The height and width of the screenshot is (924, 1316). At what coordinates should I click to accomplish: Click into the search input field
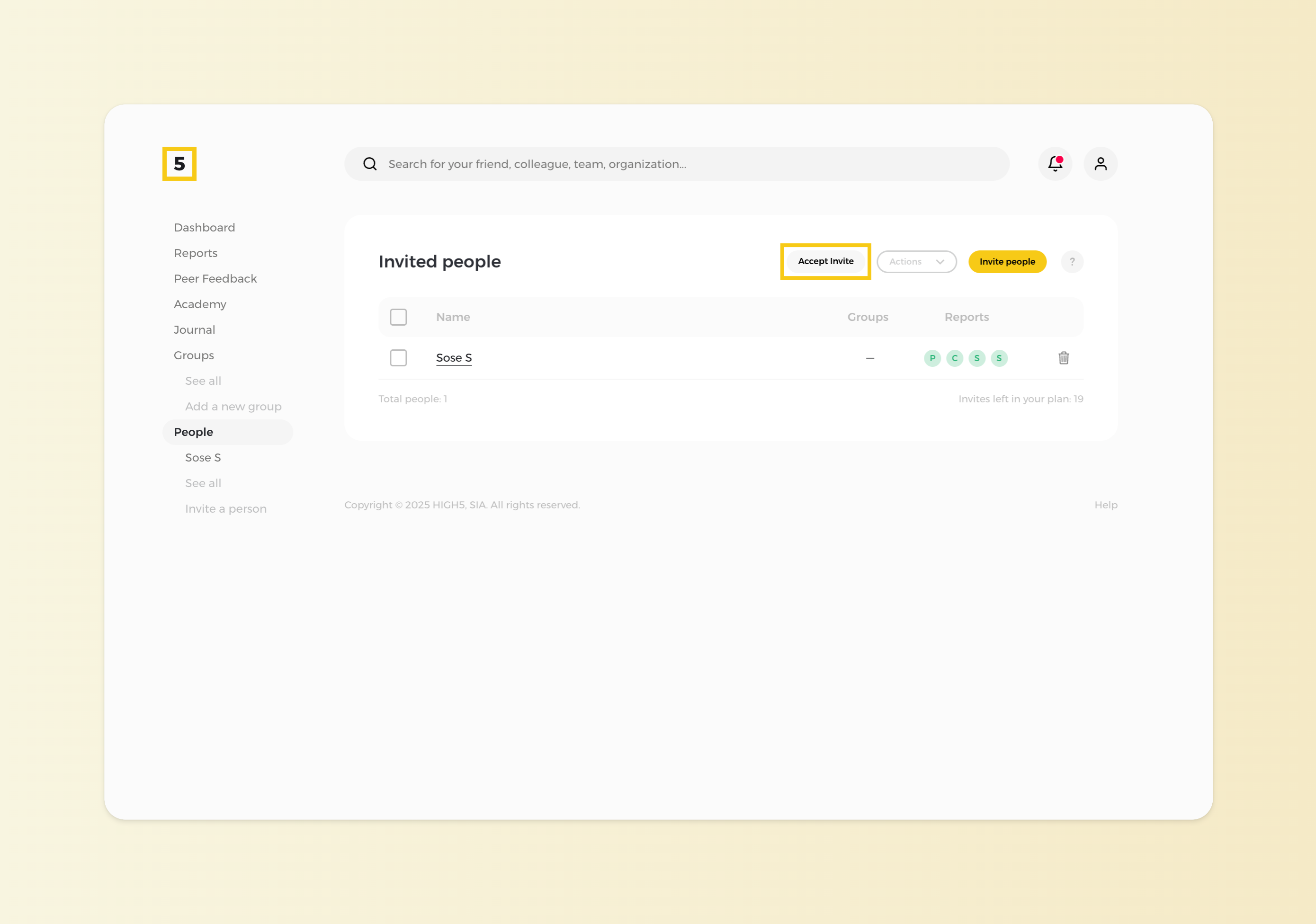pos(630,164)
